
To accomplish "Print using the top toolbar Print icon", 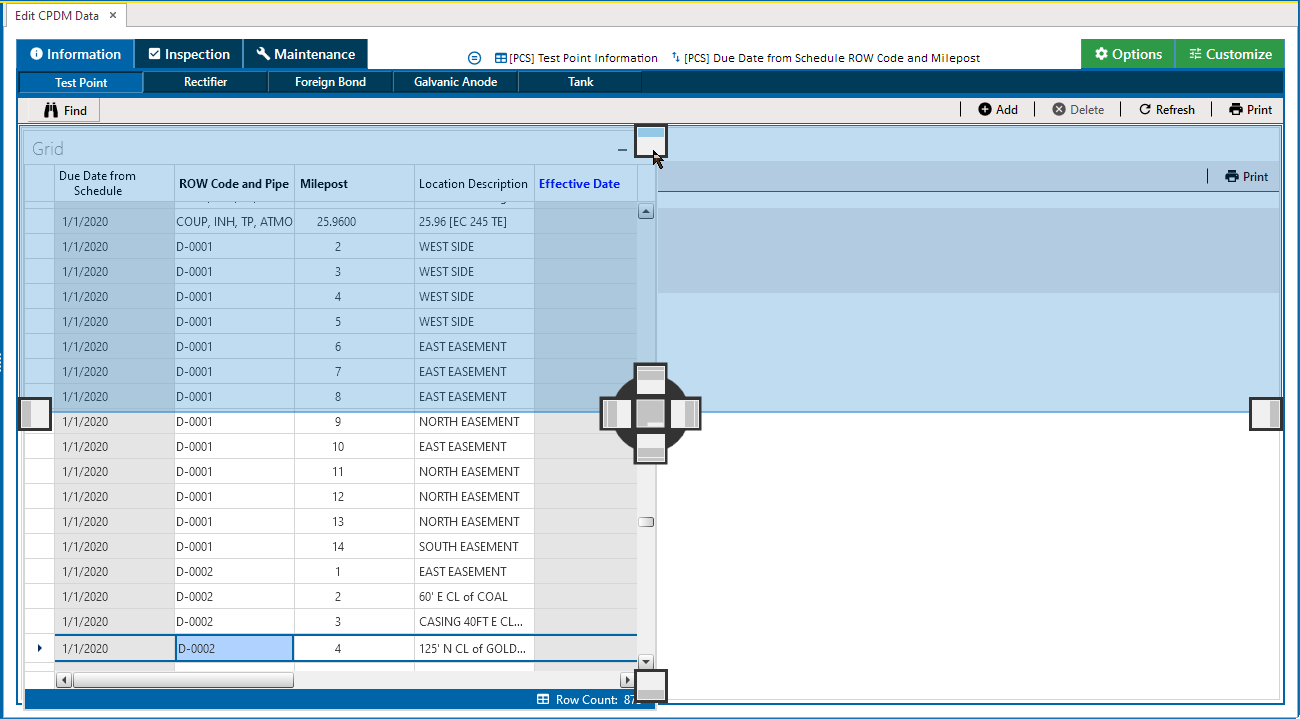I will click(x=1250, y=110).
